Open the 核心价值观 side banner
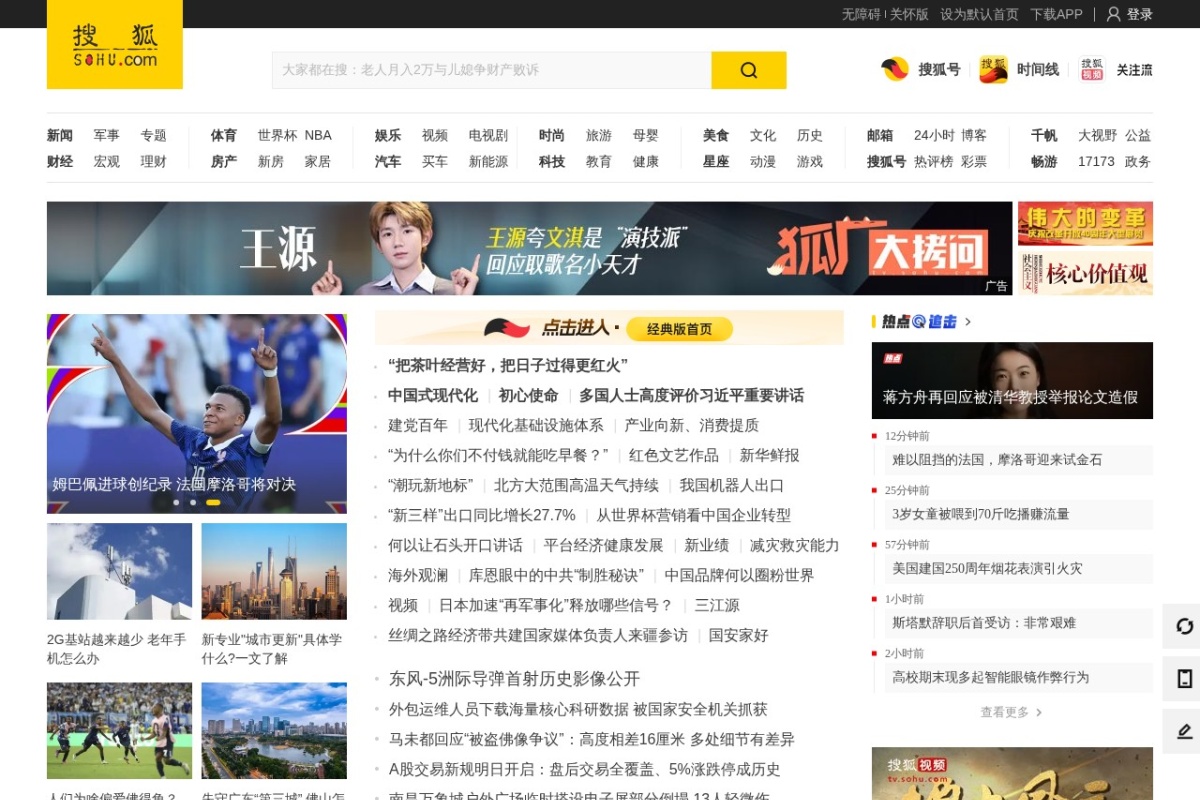Screen dimensions: 1200x800 pos(1085,272)
